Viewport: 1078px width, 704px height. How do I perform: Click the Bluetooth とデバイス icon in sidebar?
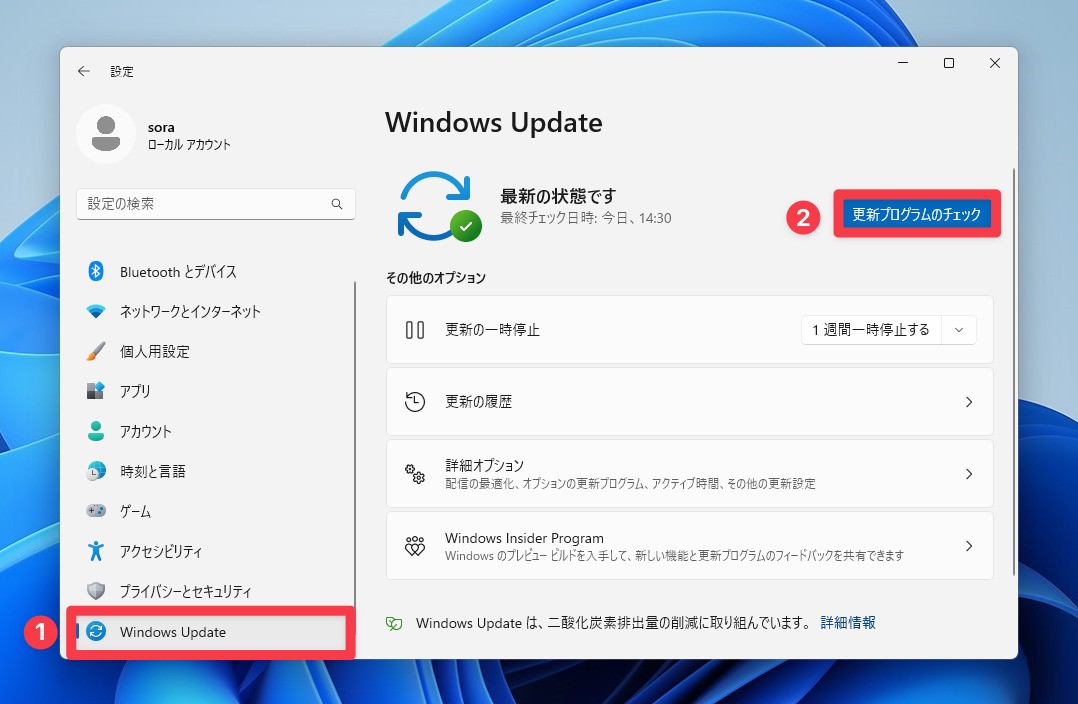coord(96,272)
